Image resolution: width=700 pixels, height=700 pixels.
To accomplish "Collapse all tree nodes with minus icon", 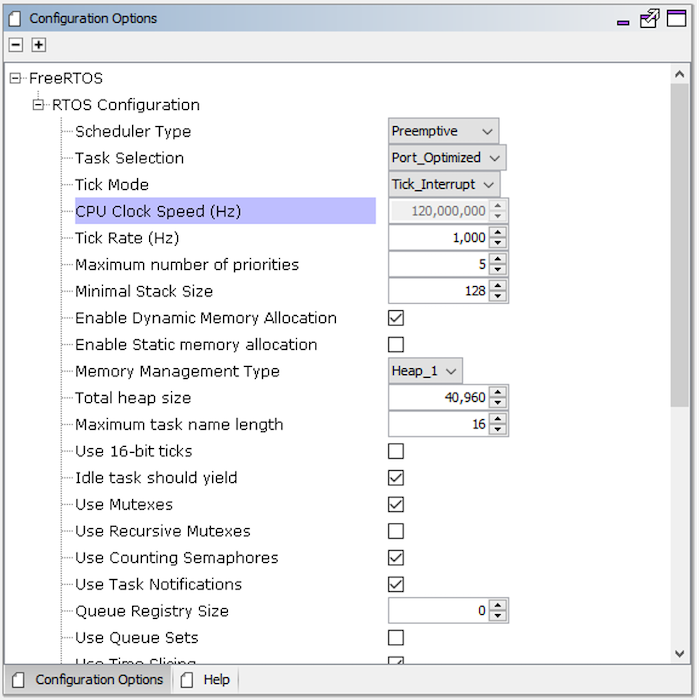I will 16,45.
